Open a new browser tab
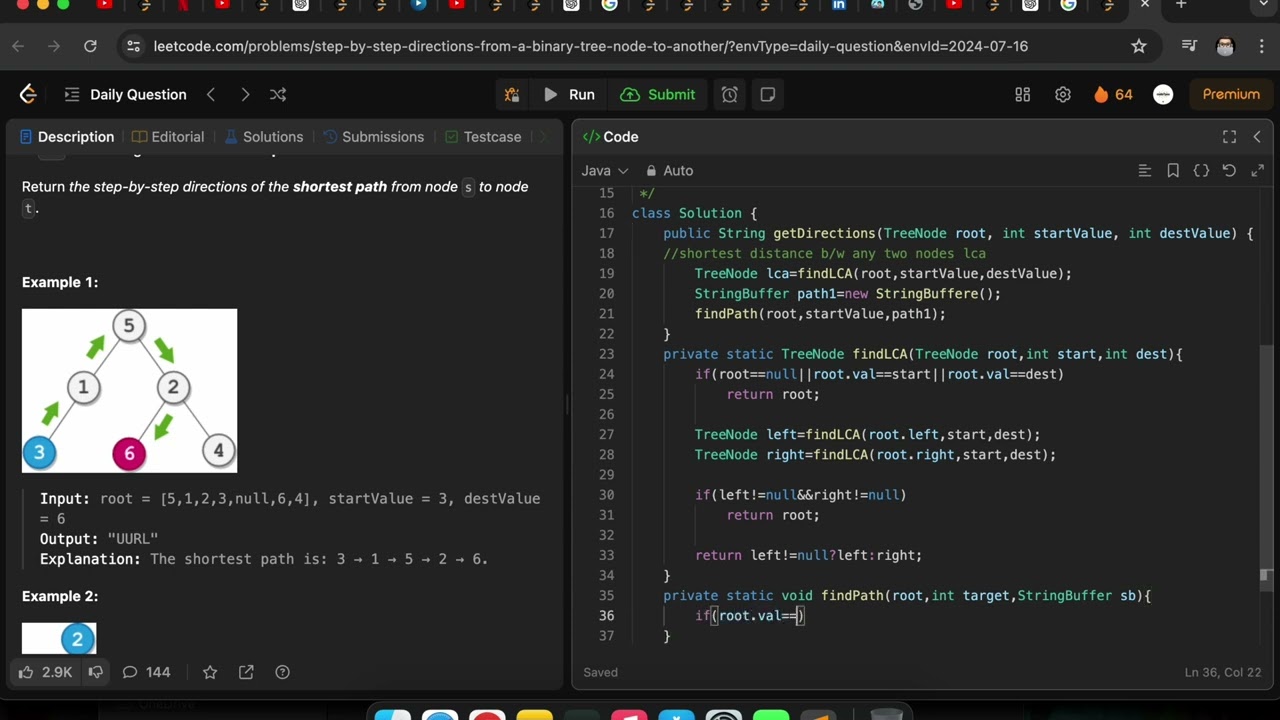This screenshot has width=1280, height=720. (x=1180, y=5)
